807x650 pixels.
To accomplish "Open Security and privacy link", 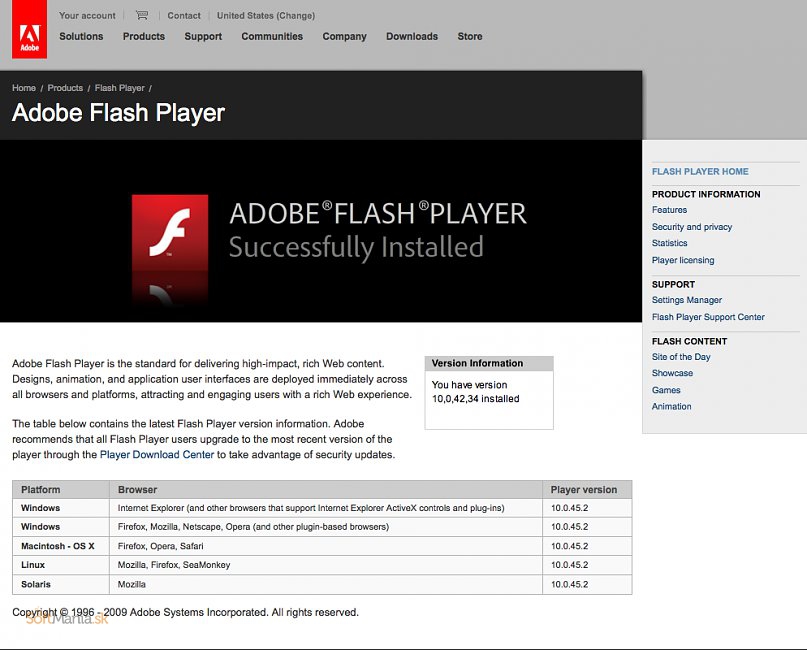I will (692, 227).
